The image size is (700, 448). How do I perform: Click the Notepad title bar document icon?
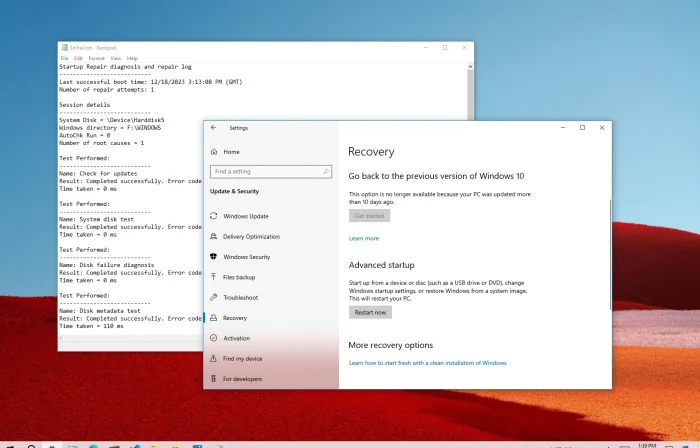point(65,48)
